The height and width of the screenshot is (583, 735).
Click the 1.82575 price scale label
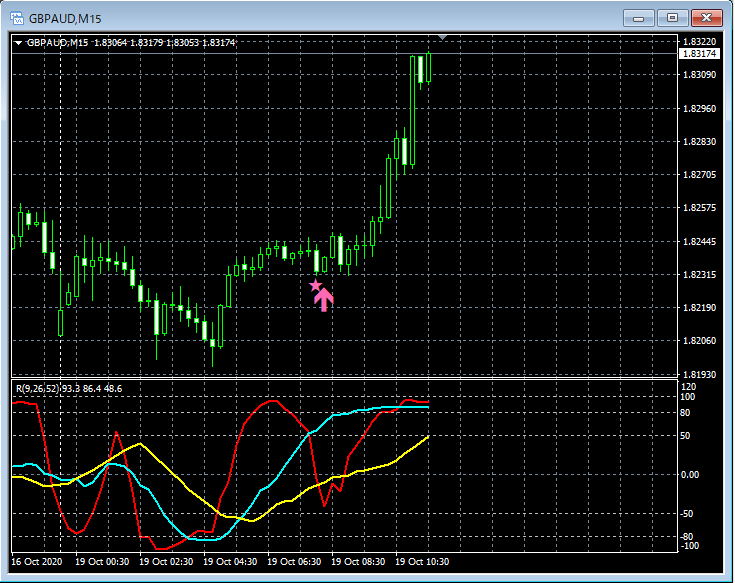pyautogui.click(x=700, y=208)
